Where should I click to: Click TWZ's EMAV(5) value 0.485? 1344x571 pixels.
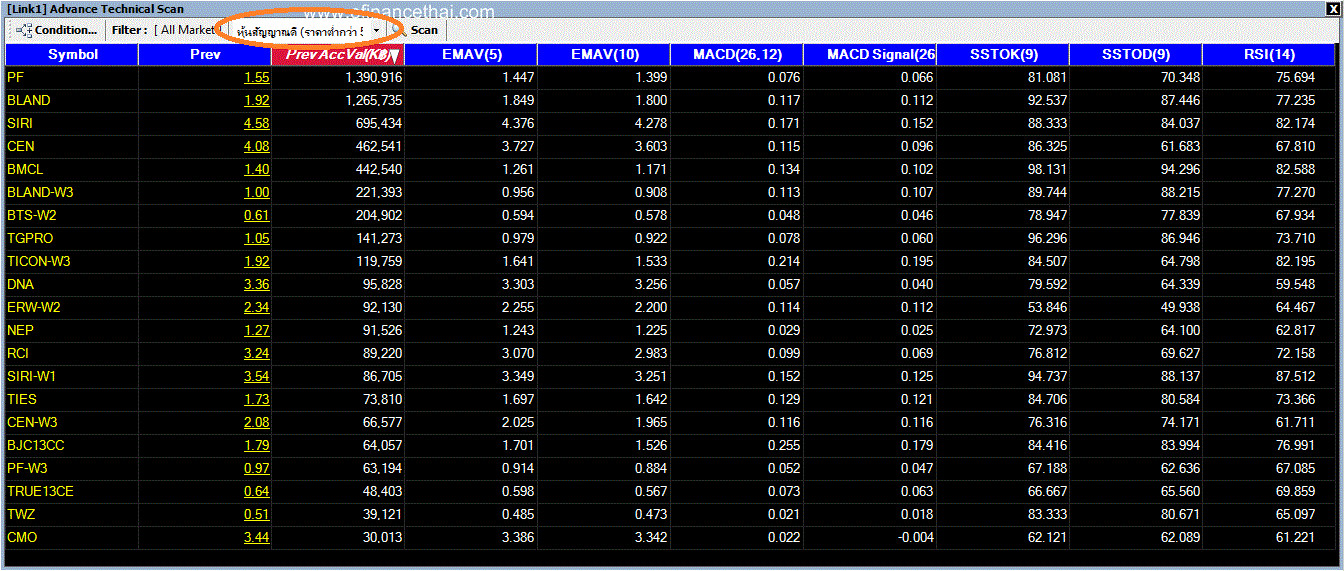click(x=518, y=514)
